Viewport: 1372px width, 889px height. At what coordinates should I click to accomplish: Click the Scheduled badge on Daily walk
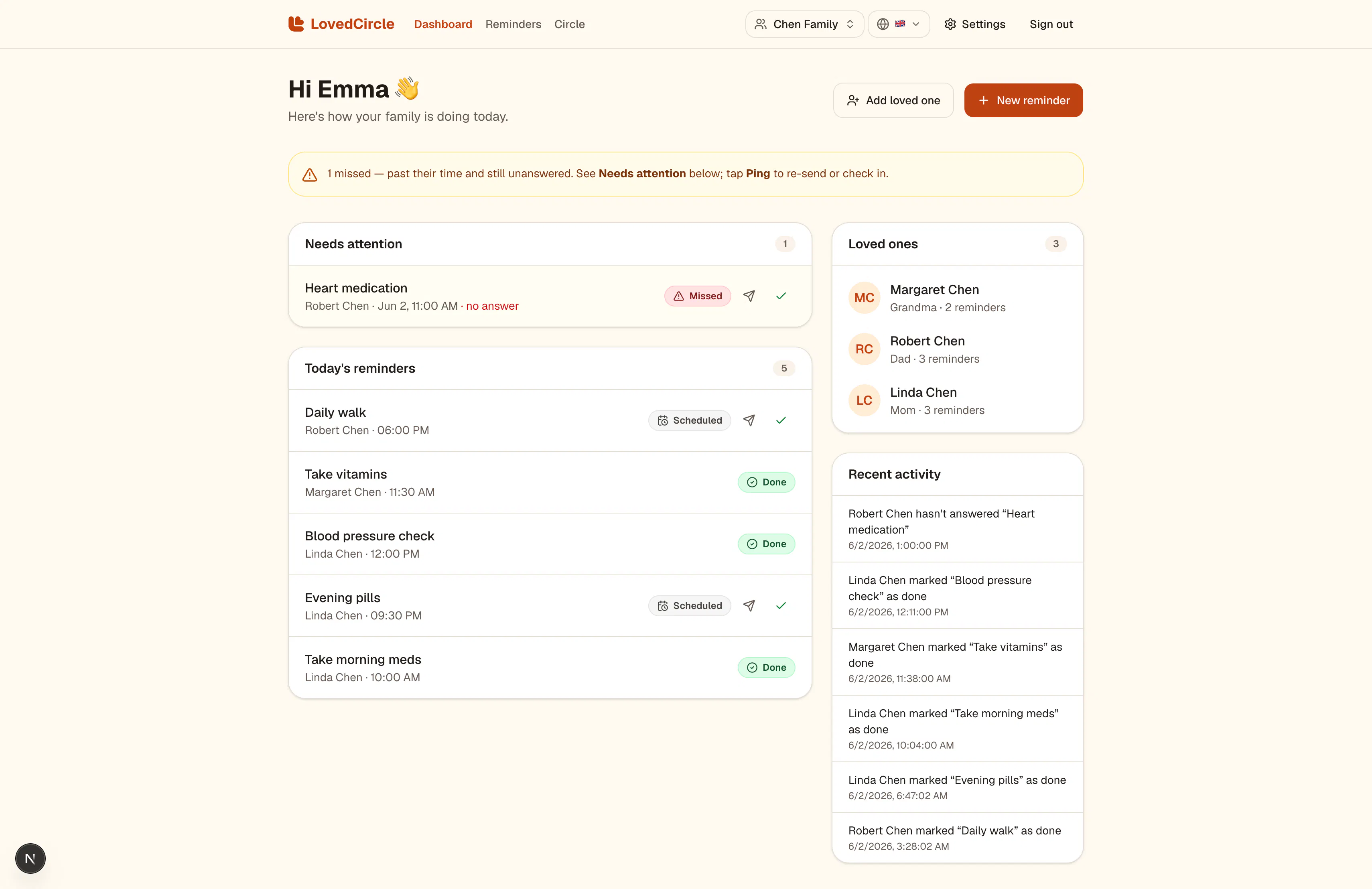pos(690,420)
